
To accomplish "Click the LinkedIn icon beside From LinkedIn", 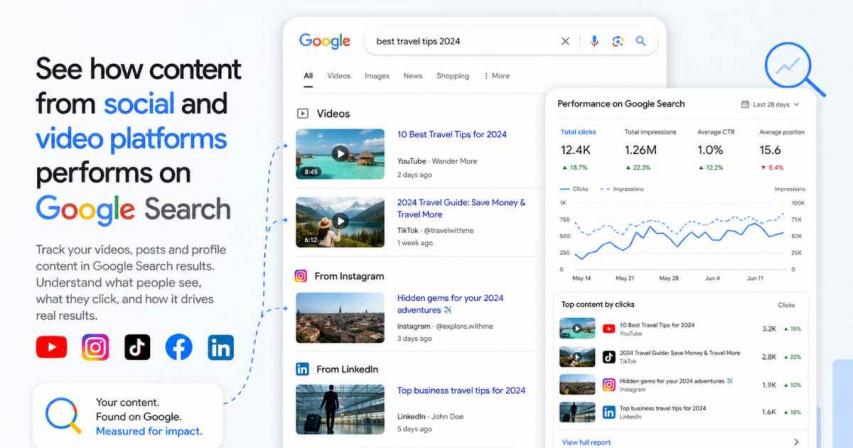I will [302, 369].
